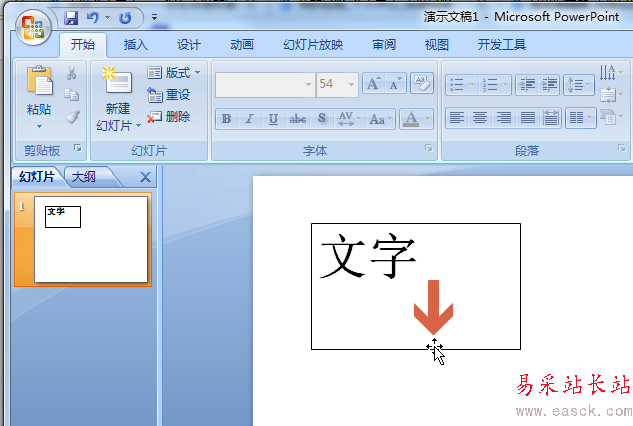Activate the Format Painter brush

point(72,117)
